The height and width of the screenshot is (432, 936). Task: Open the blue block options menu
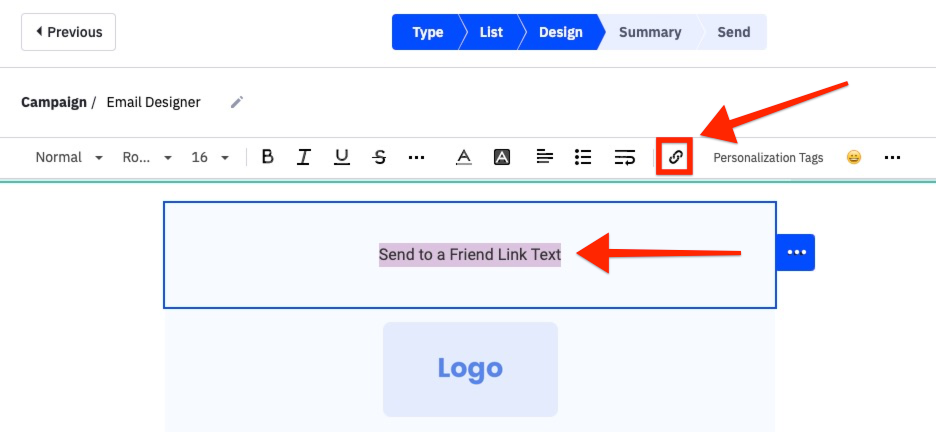point(796,252)
